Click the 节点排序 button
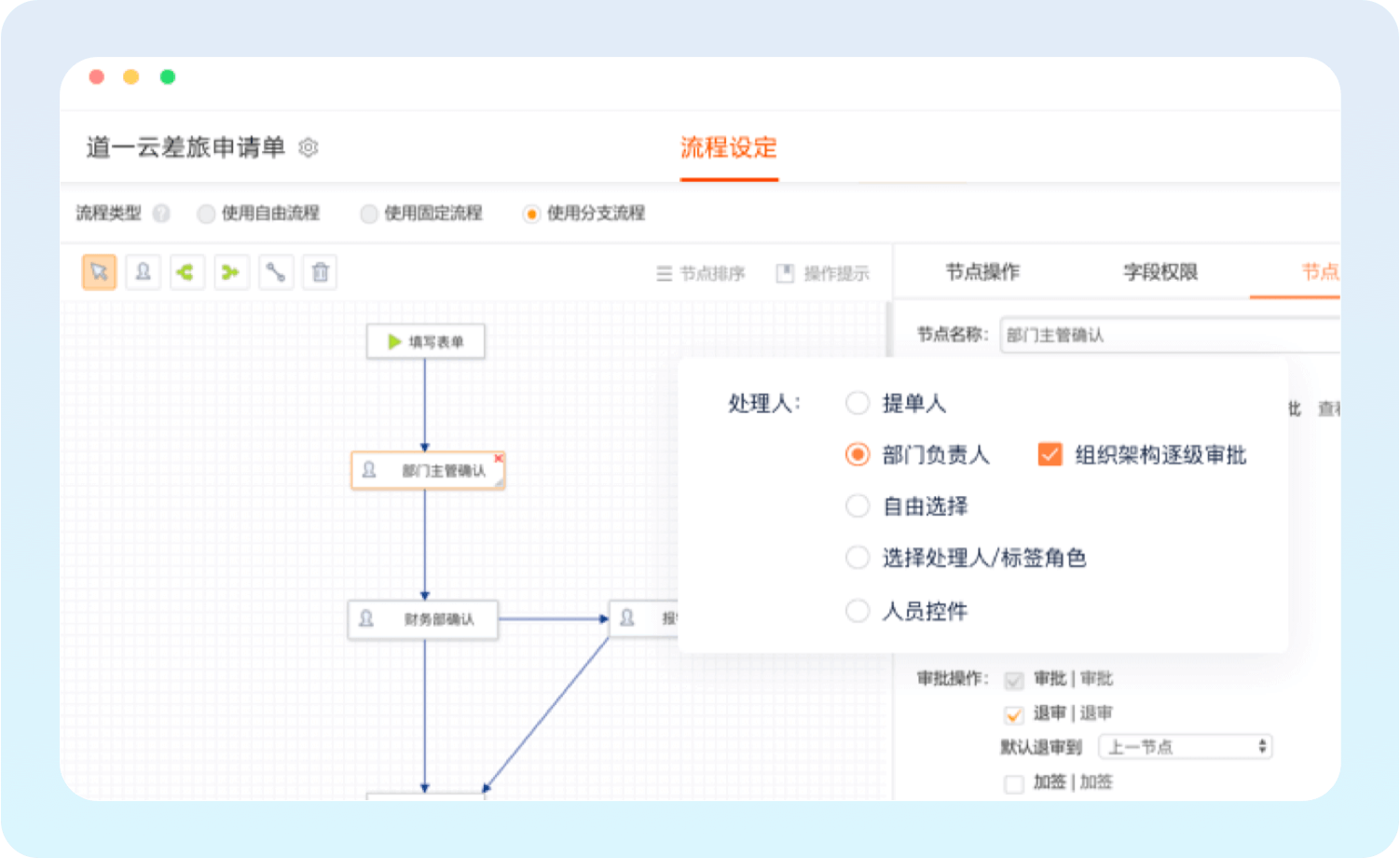Screen dimensions: 1400x858 (x=701, y=273)
